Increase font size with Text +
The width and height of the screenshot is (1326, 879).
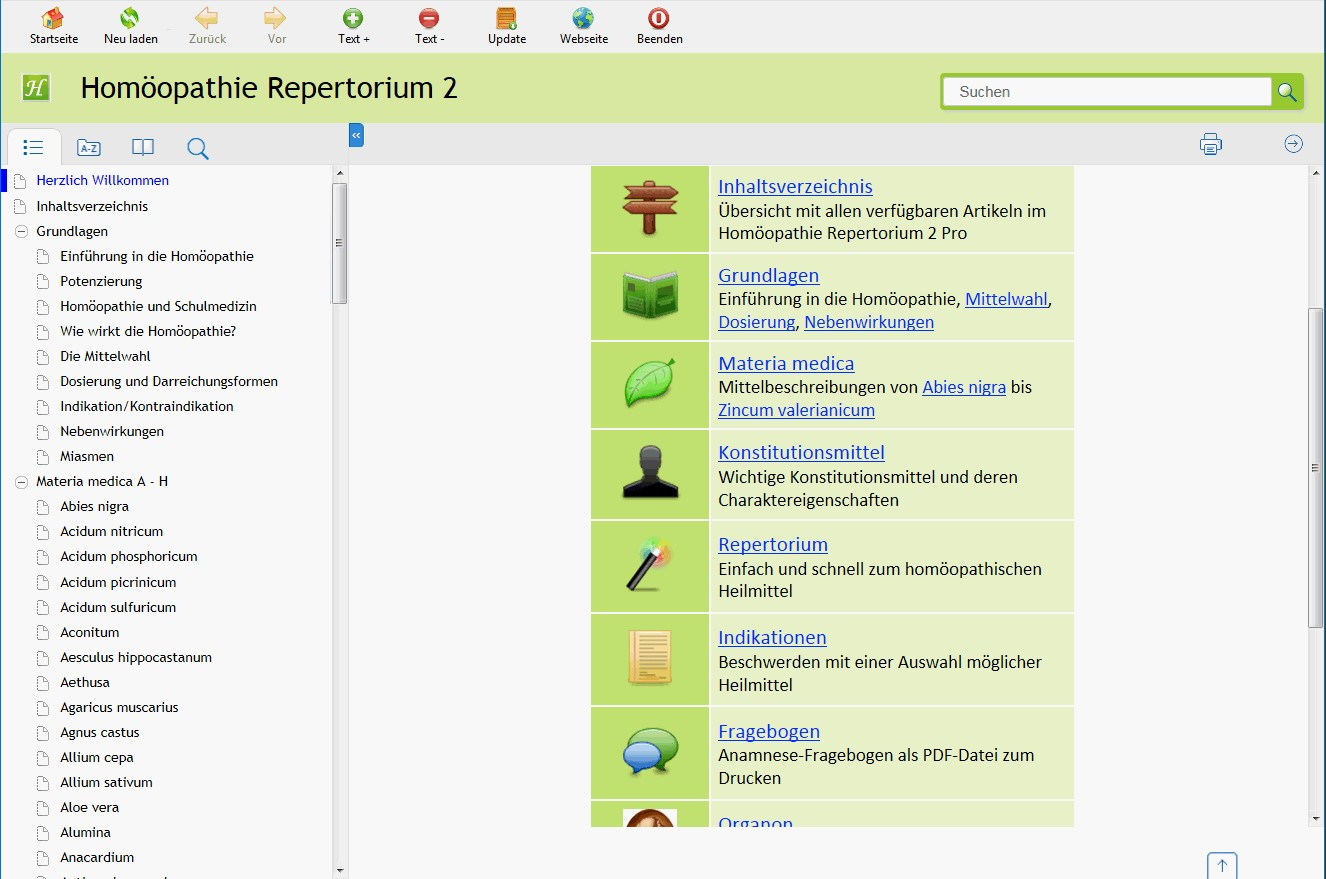[x=353, y=25]
